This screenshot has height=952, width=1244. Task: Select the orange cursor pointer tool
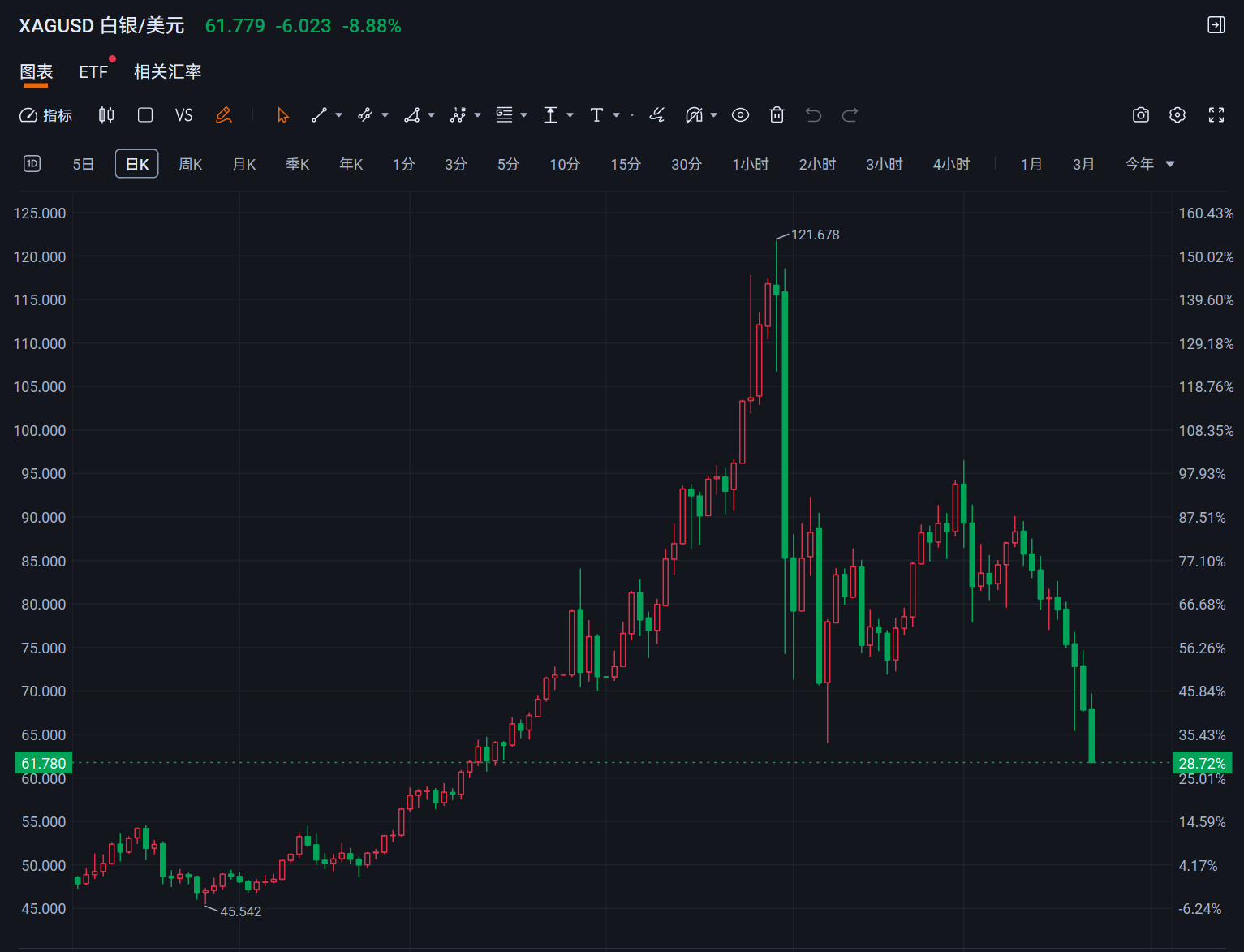(x=282, y=115)
